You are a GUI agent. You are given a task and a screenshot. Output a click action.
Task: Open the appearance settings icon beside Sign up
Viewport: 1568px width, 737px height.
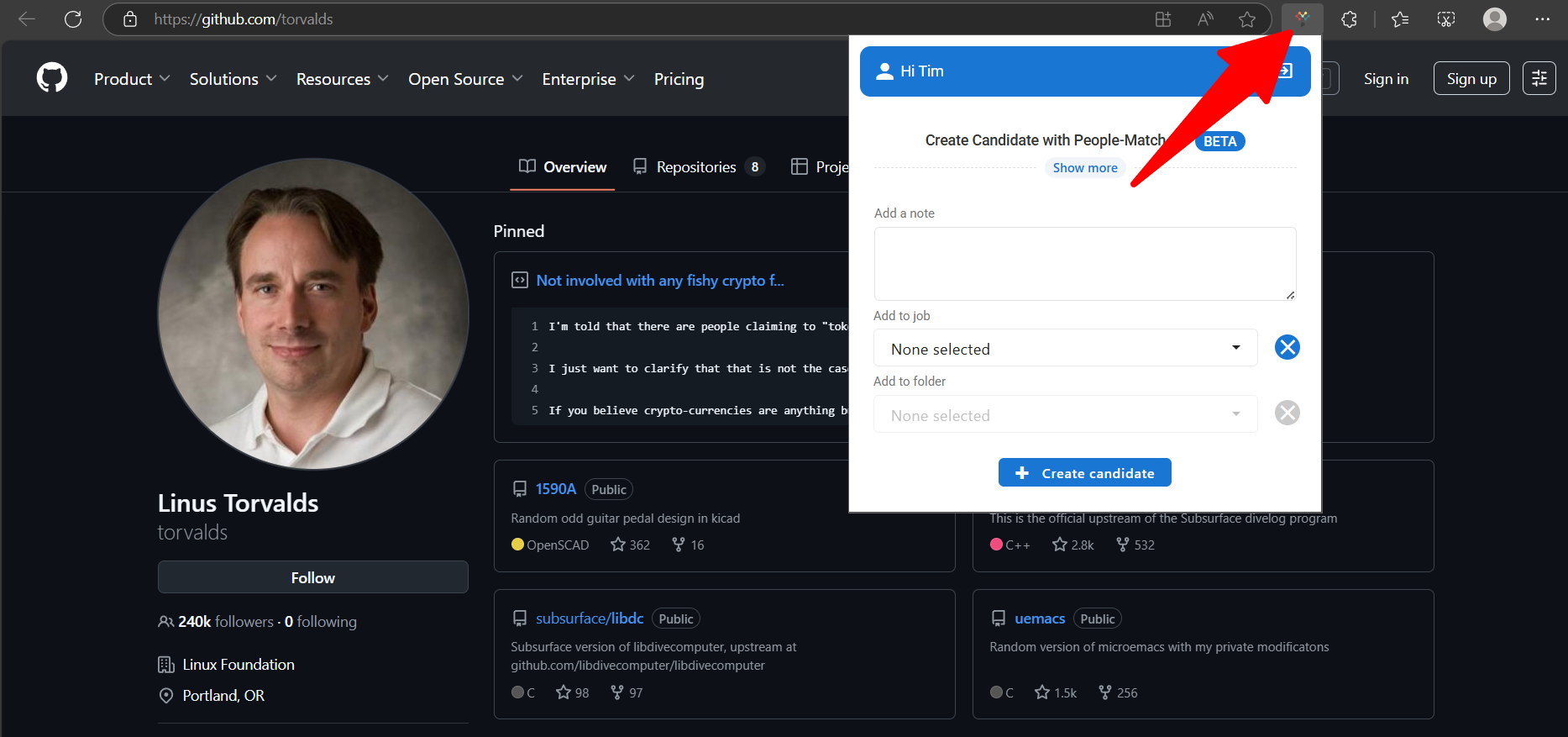tap(1539, 78)
